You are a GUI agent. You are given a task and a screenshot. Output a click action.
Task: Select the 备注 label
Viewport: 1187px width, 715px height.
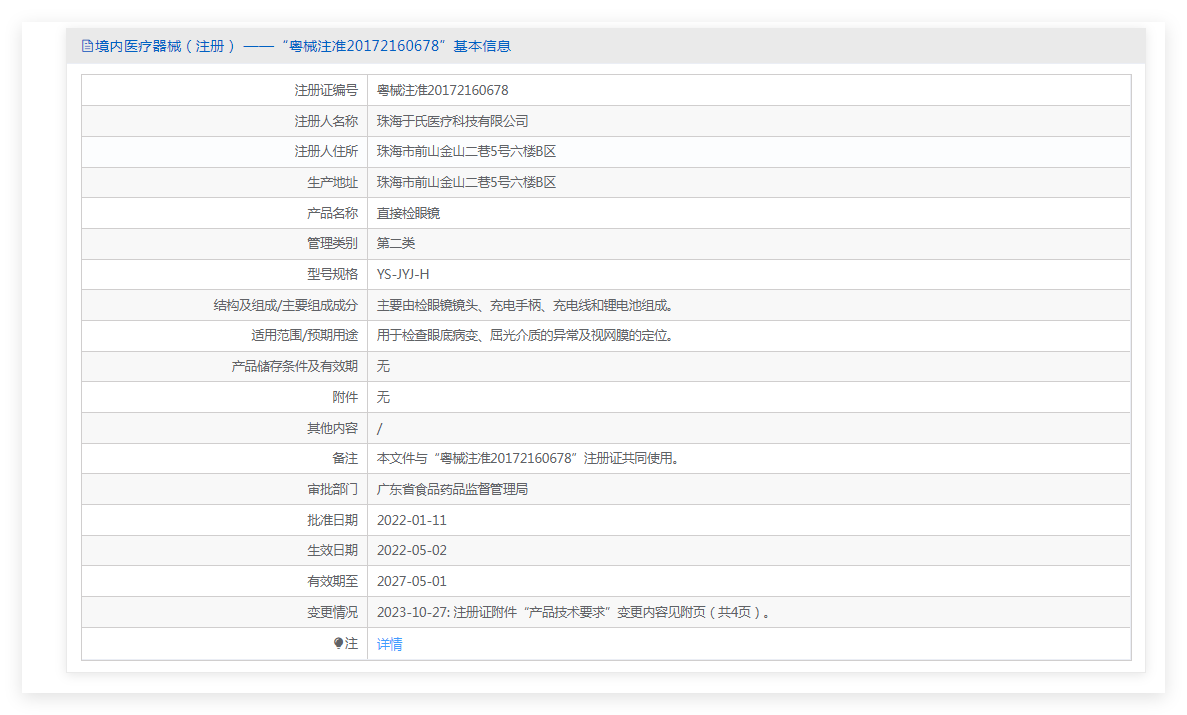pyautogui.click(x=345, y=458)
